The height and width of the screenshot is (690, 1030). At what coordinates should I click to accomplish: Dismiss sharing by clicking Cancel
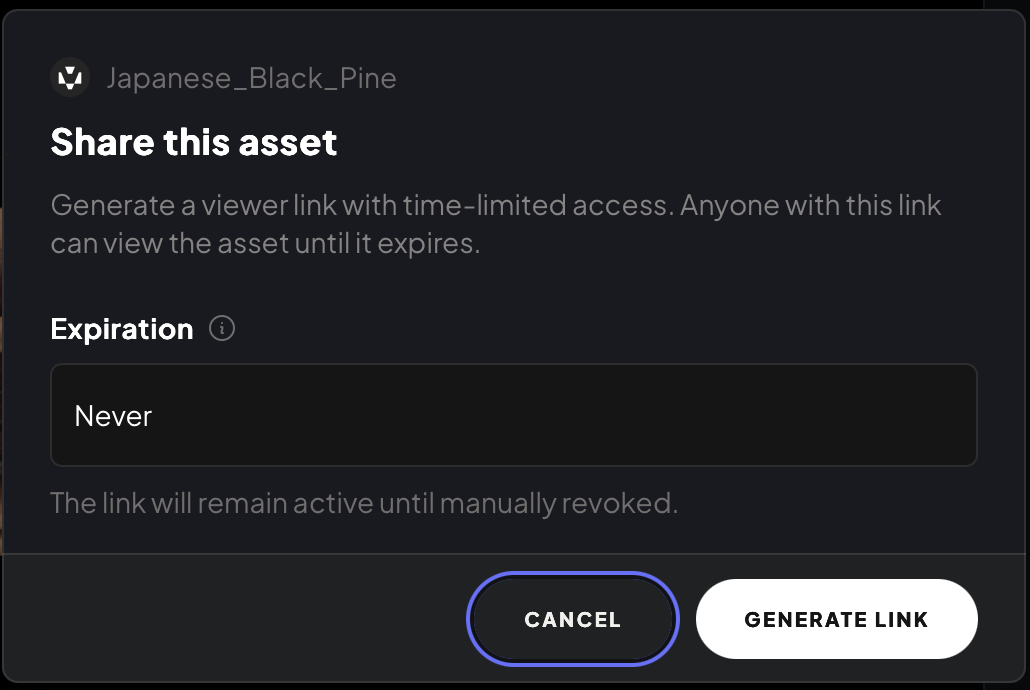coord(572,619)
